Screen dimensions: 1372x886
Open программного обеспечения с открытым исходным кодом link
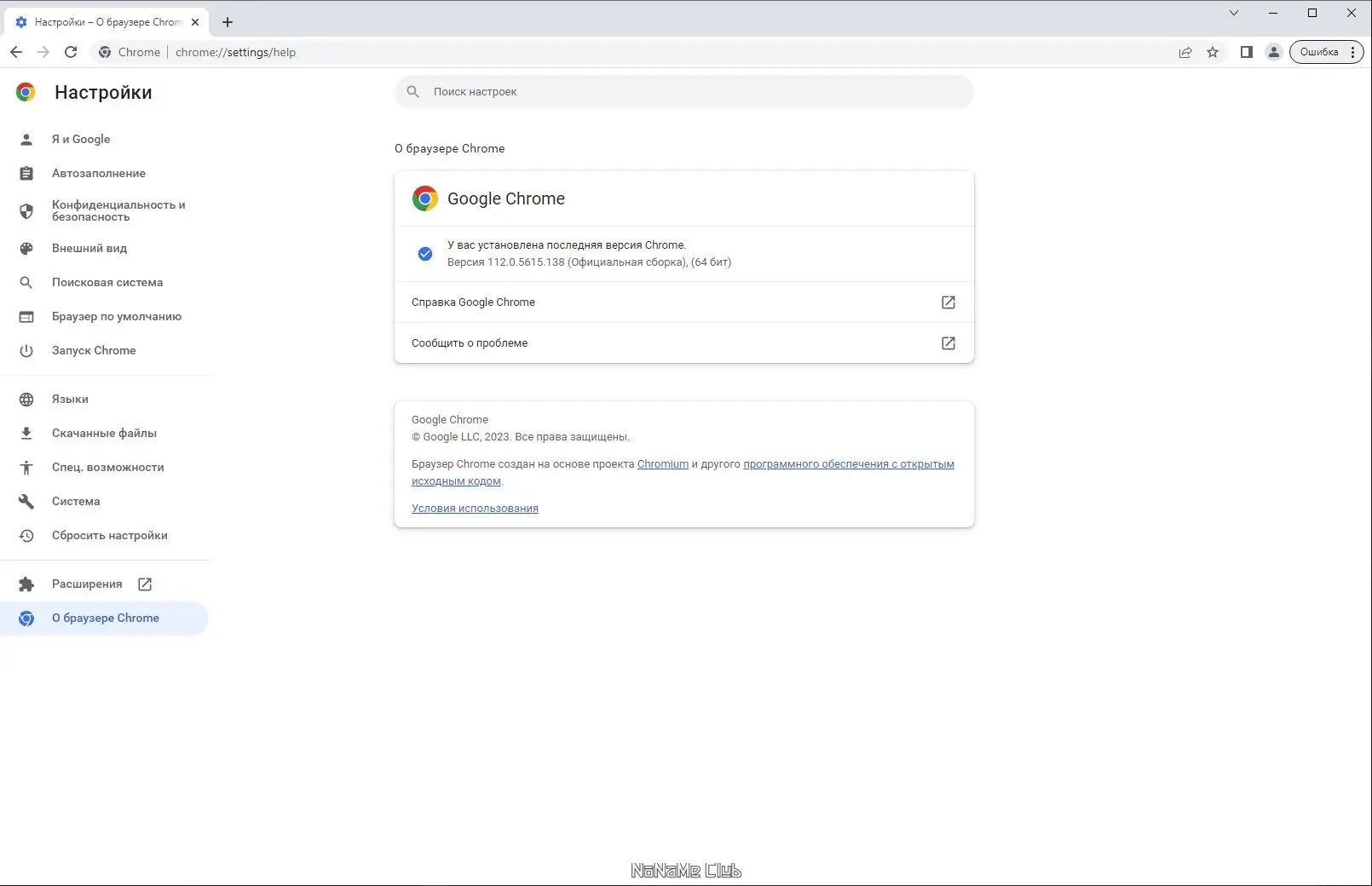click(x=849, y=464)
